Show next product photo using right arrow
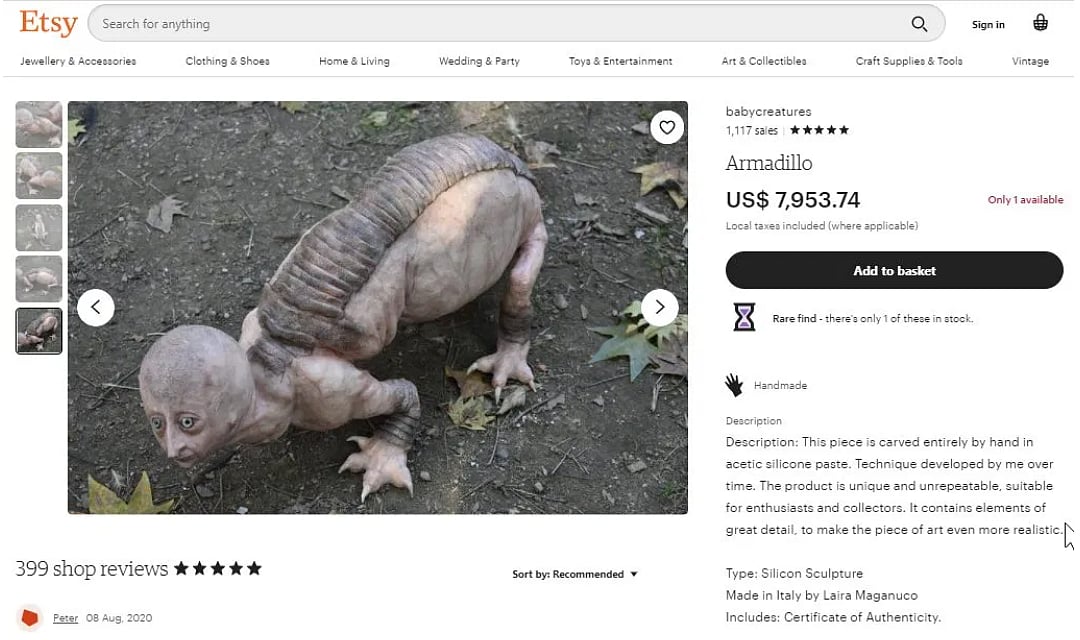 [660, 308]
